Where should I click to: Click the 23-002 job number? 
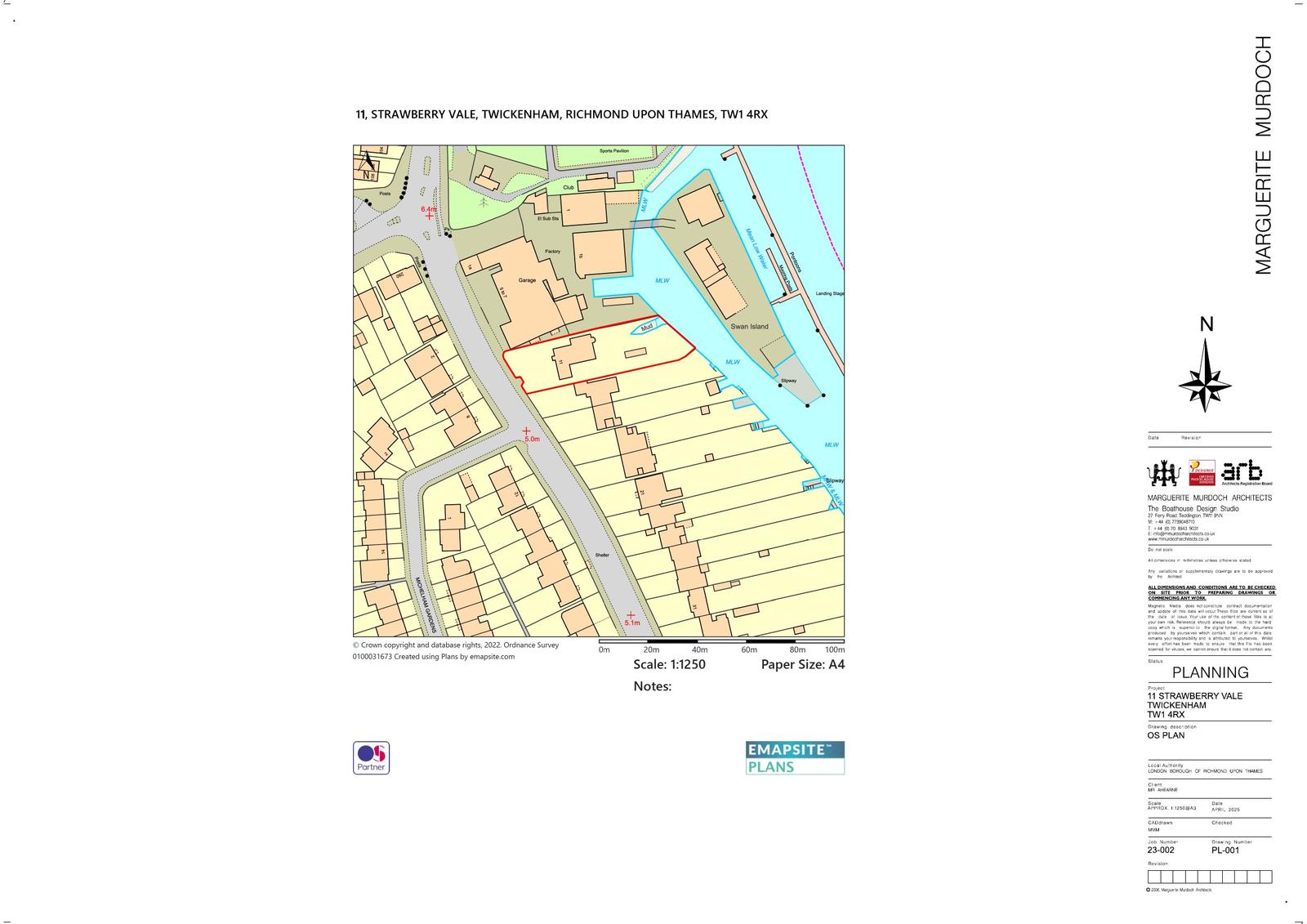point(1161,850)
